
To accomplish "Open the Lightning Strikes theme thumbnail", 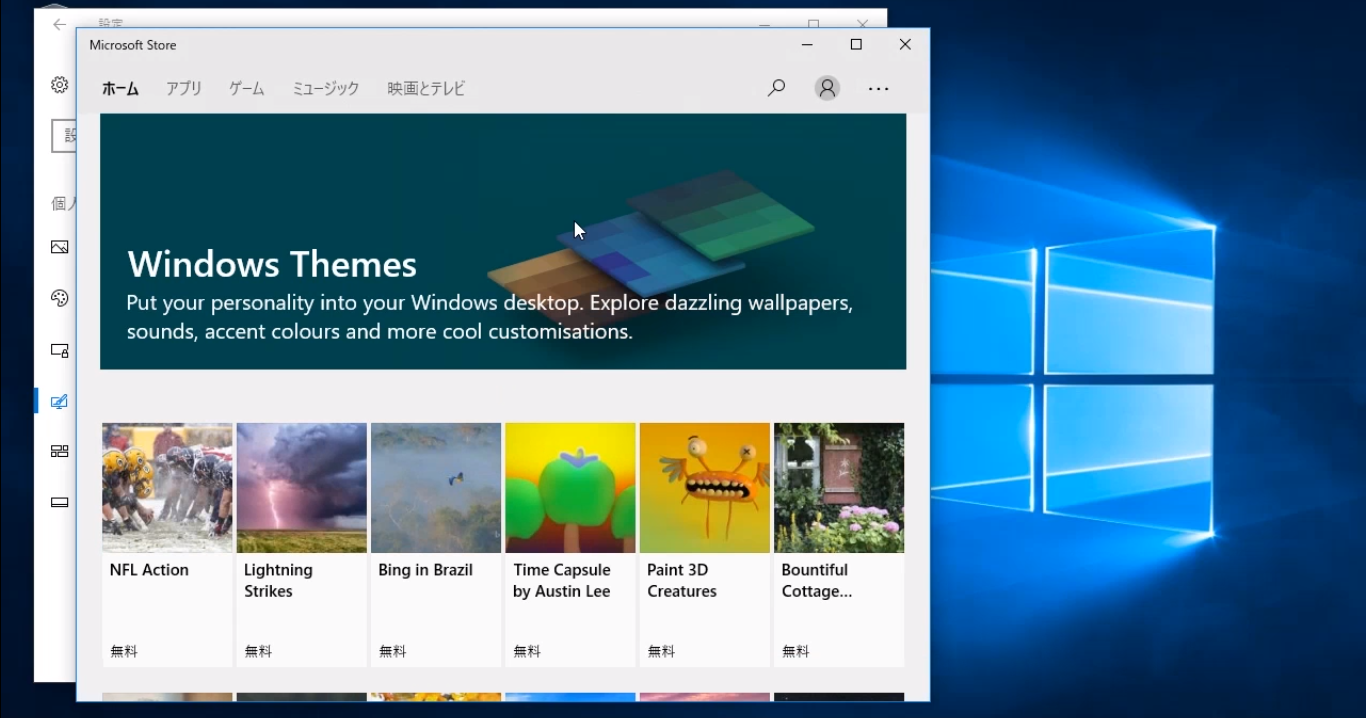I will tap(301, 488).
